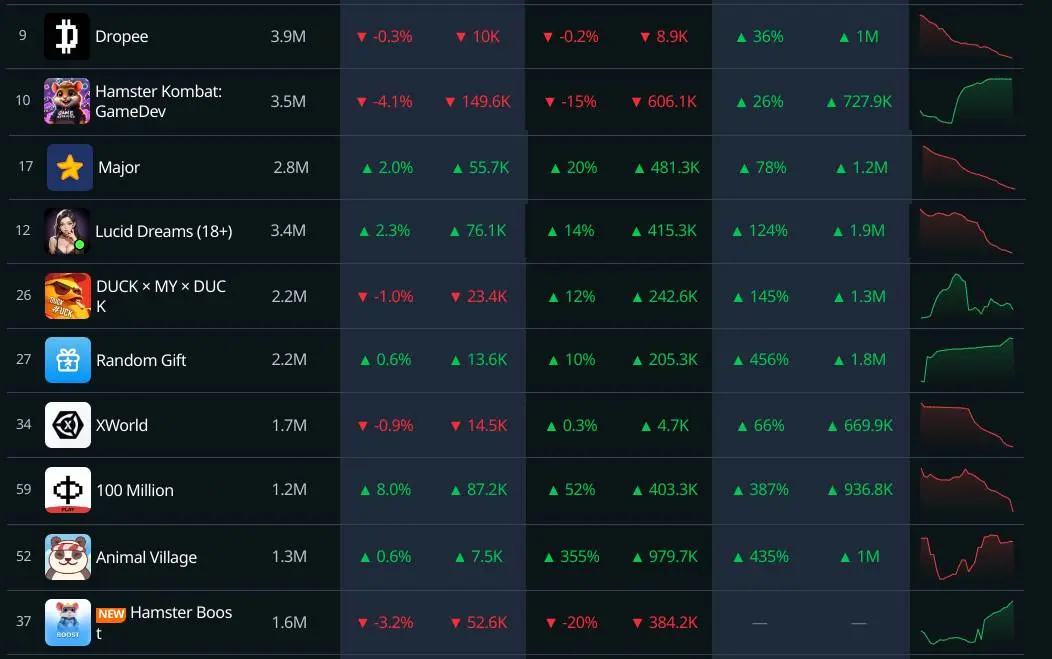View the 100 Million sparkline chart
This screenshot has width=1052, height=659.
[967, 490]
